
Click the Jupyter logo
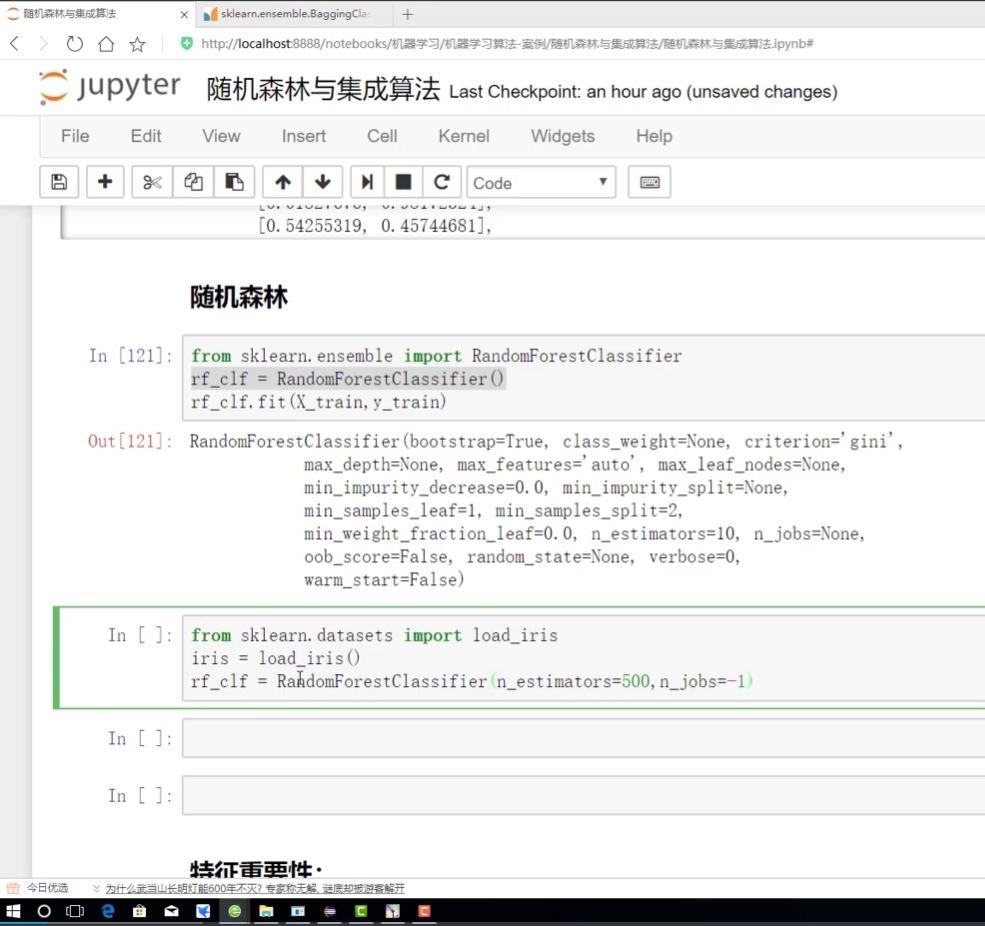tap(109, 87)
